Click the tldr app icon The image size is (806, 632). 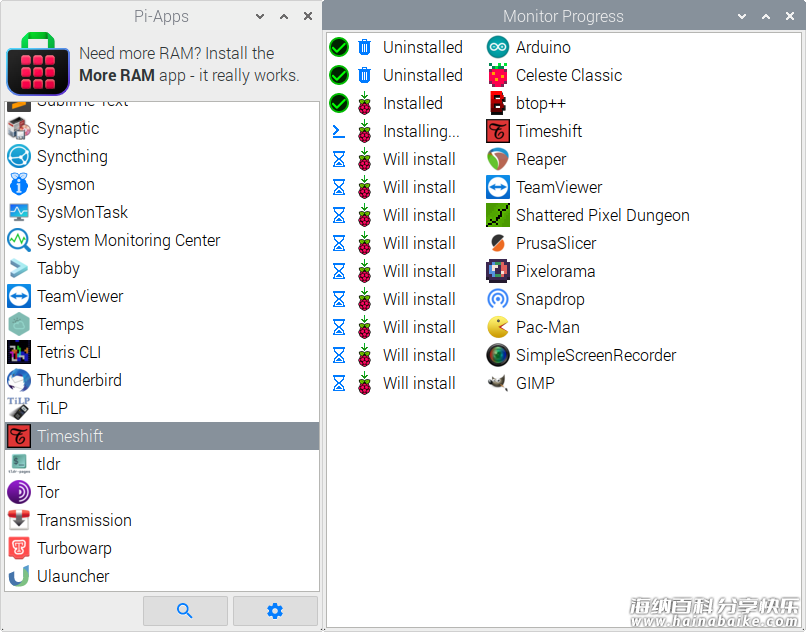pyautogui.click(x=19, y=464)
